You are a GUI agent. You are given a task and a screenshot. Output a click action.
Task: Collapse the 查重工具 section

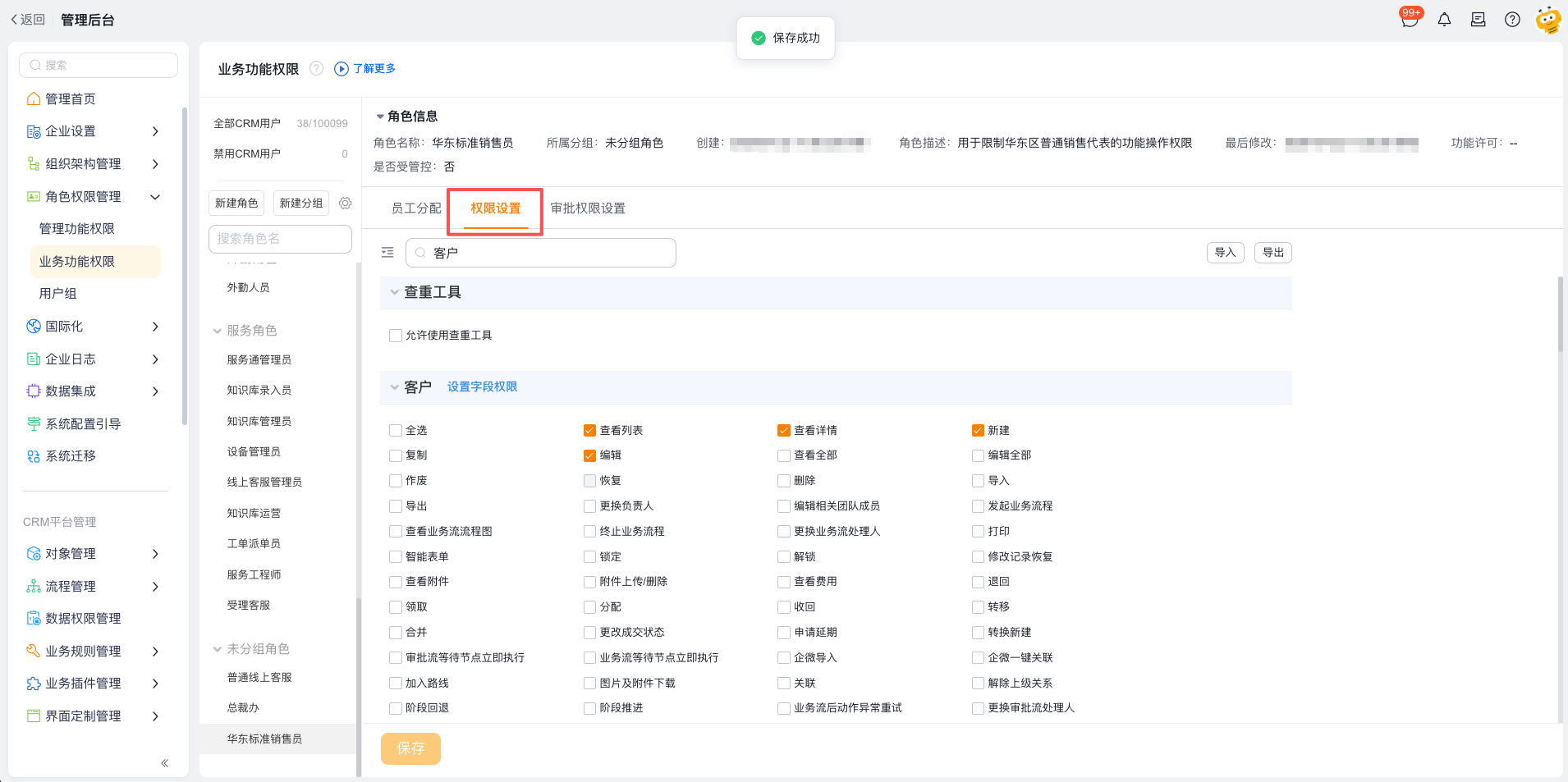tap(394, 292)
